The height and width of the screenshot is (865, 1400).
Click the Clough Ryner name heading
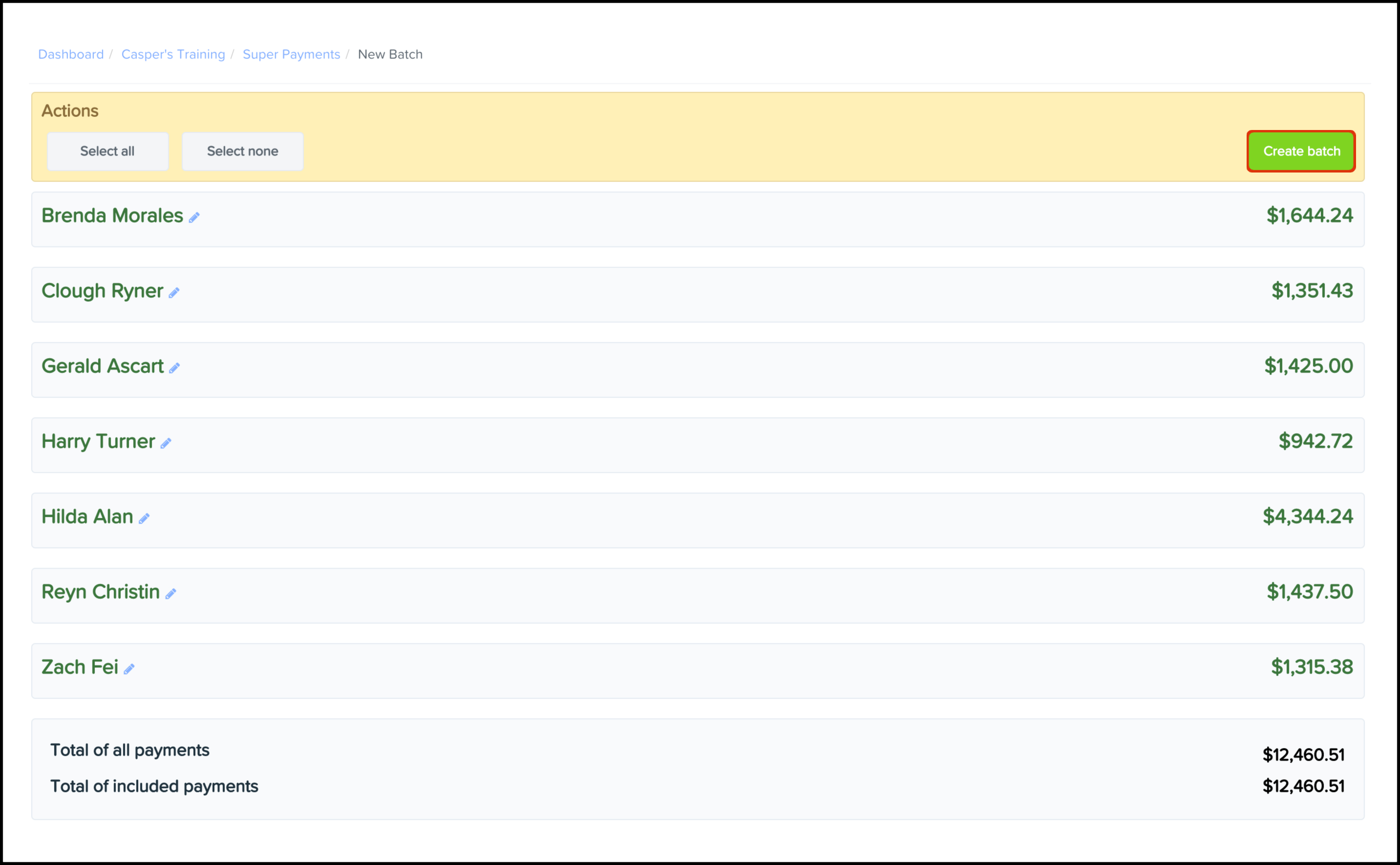click(x=102, y=291)
